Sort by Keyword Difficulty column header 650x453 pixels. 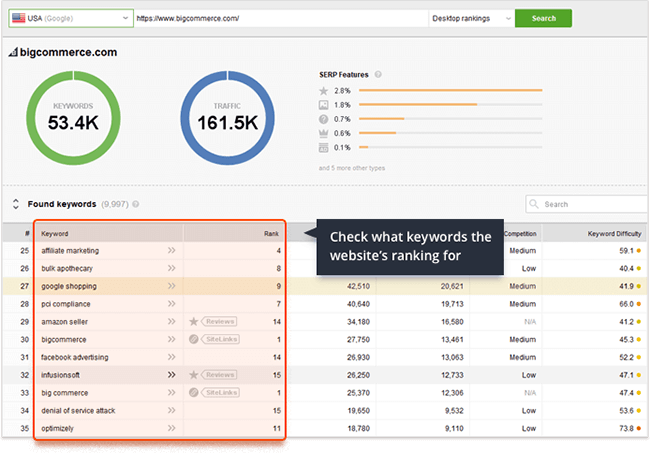coord(614,234)
